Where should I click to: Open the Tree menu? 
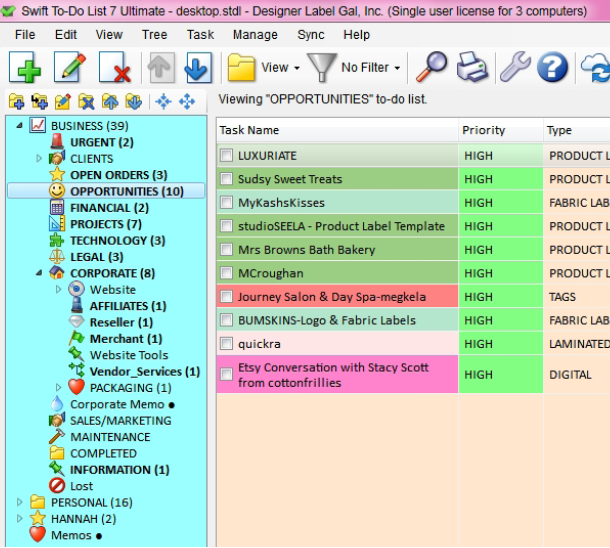[154, 35]
